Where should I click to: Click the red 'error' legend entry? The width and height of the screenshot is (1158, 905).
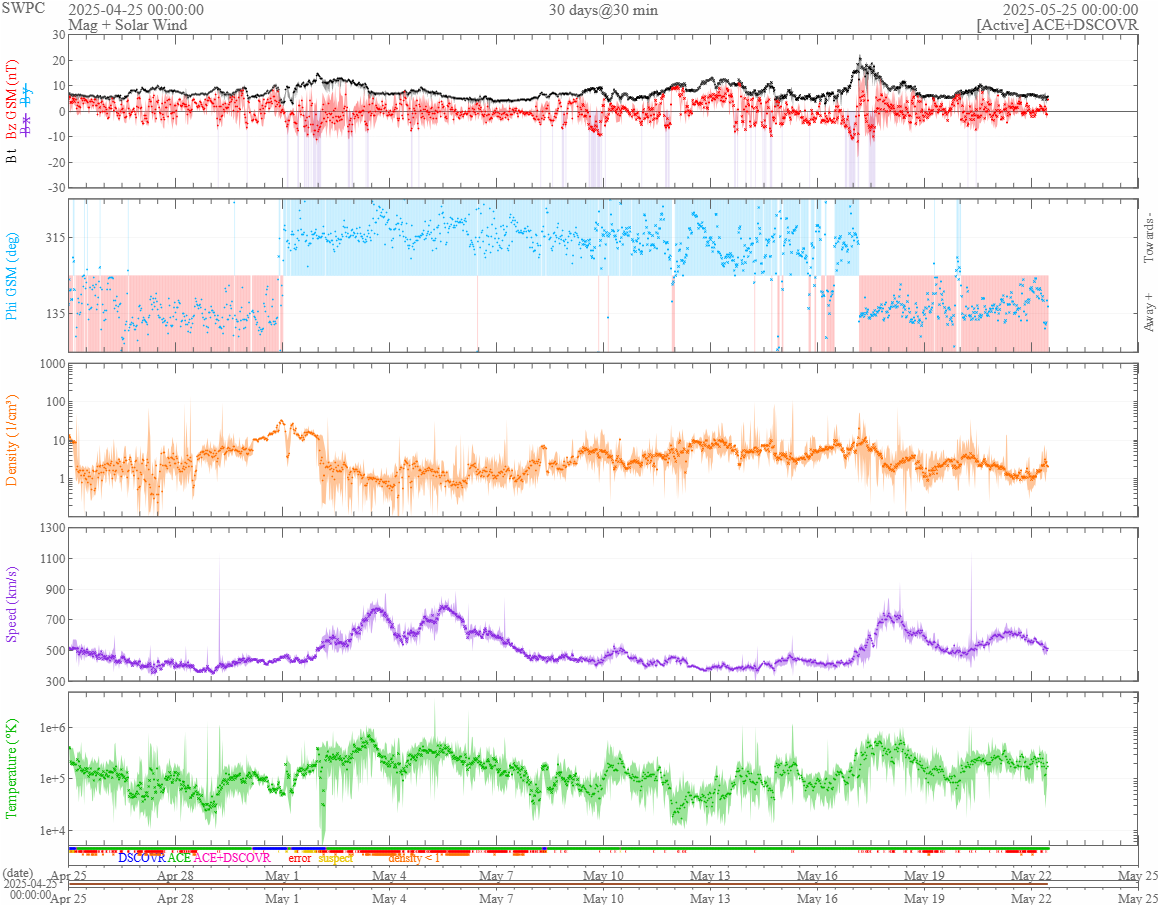[300, 858]
